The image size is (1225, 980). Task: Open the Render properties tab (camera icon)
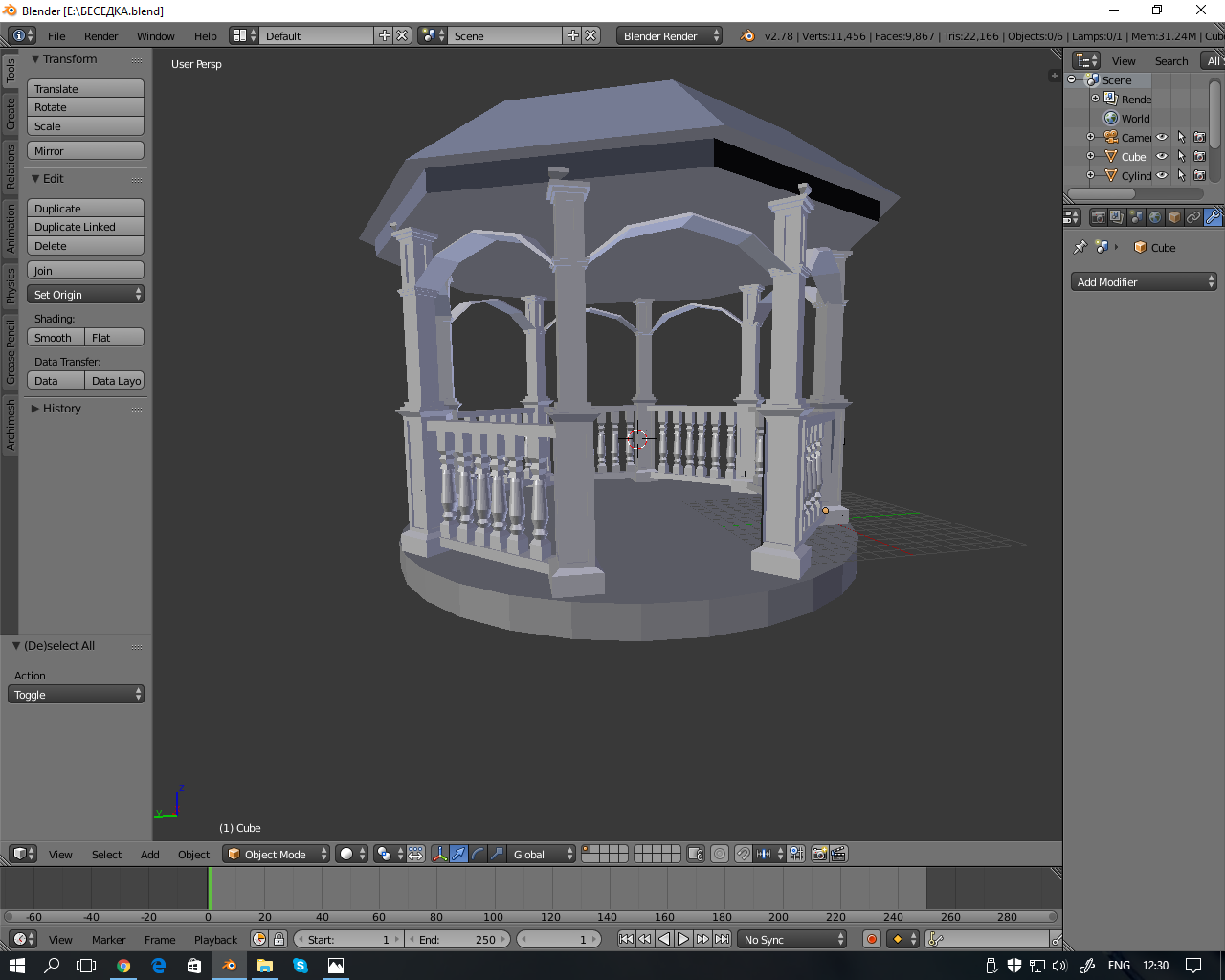(x=1099, y=217)
